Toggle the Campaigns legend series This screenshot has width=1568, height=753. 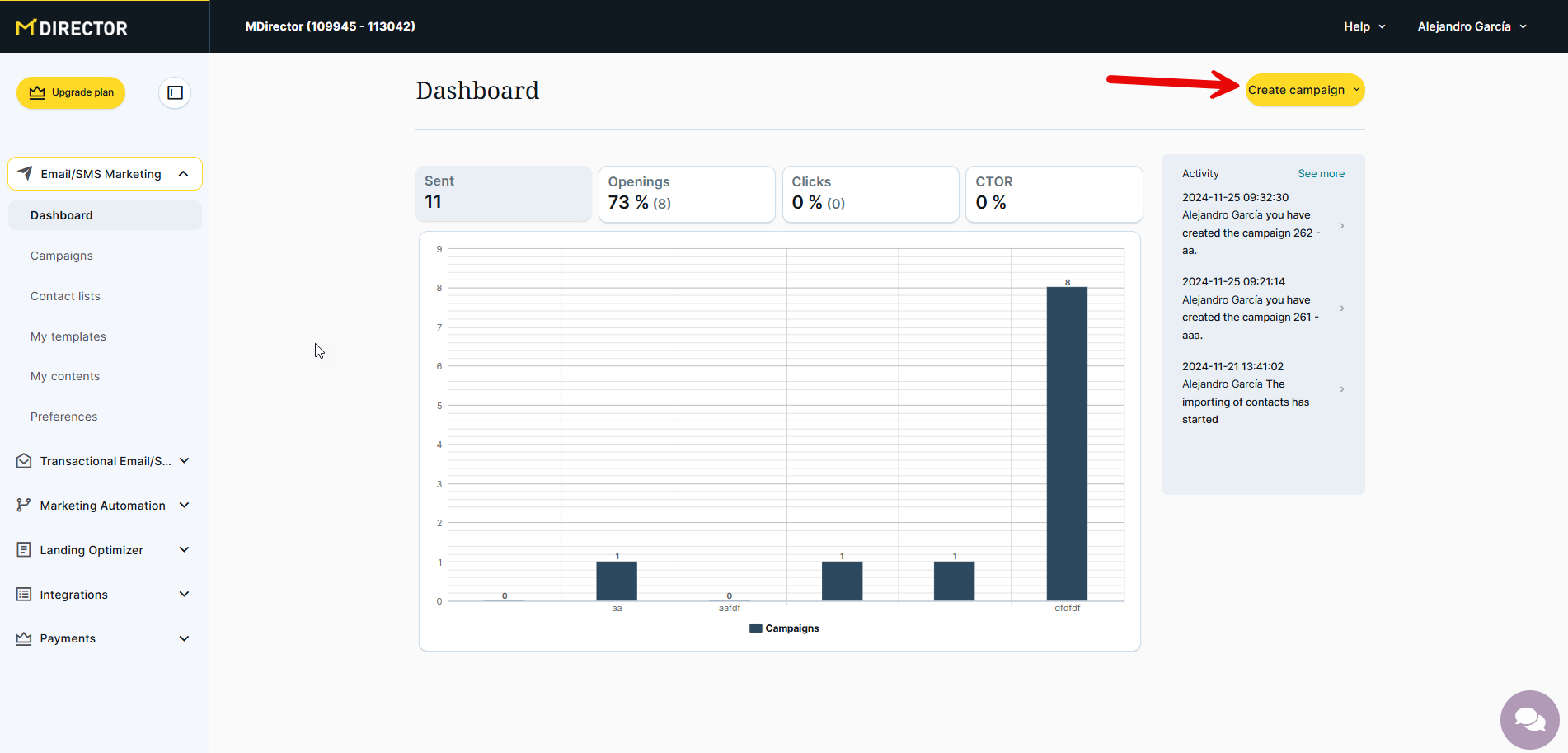784,628
